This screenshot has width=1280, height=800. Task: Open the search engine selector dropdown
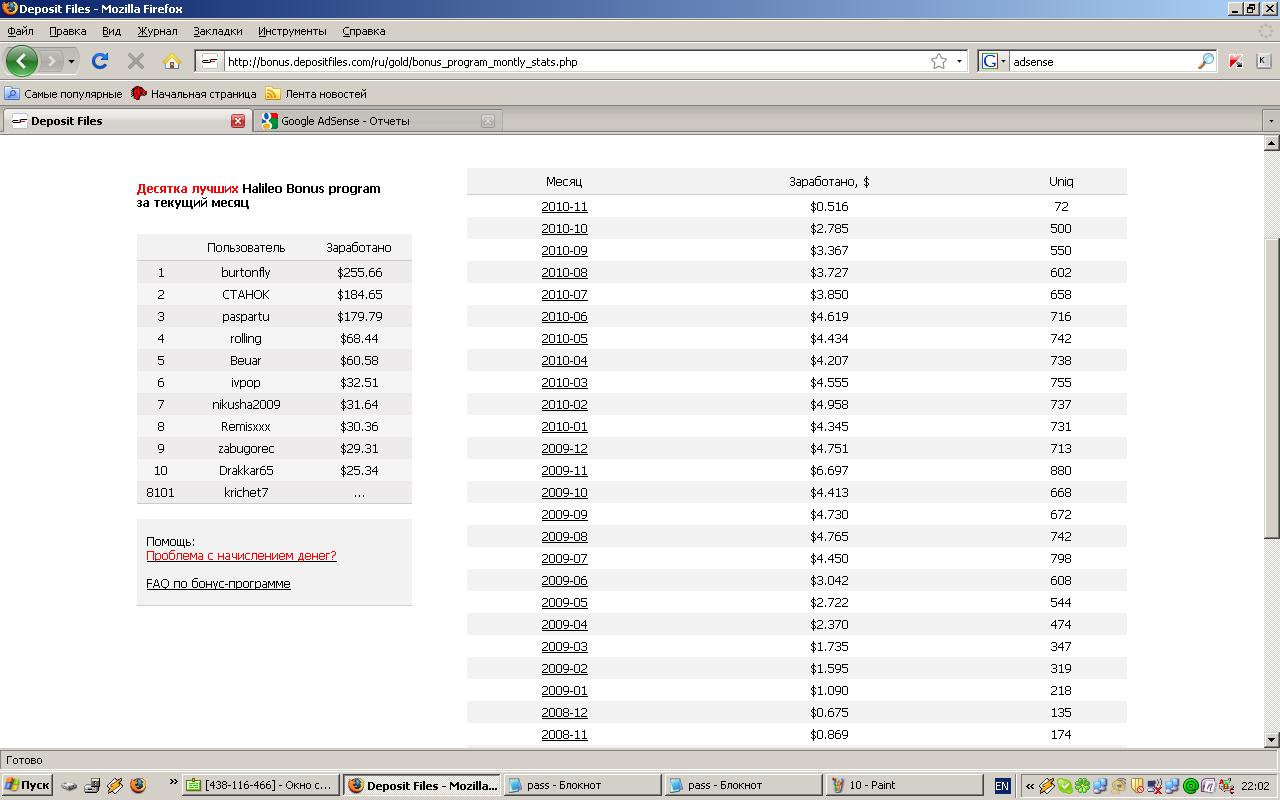pos(993,61)
